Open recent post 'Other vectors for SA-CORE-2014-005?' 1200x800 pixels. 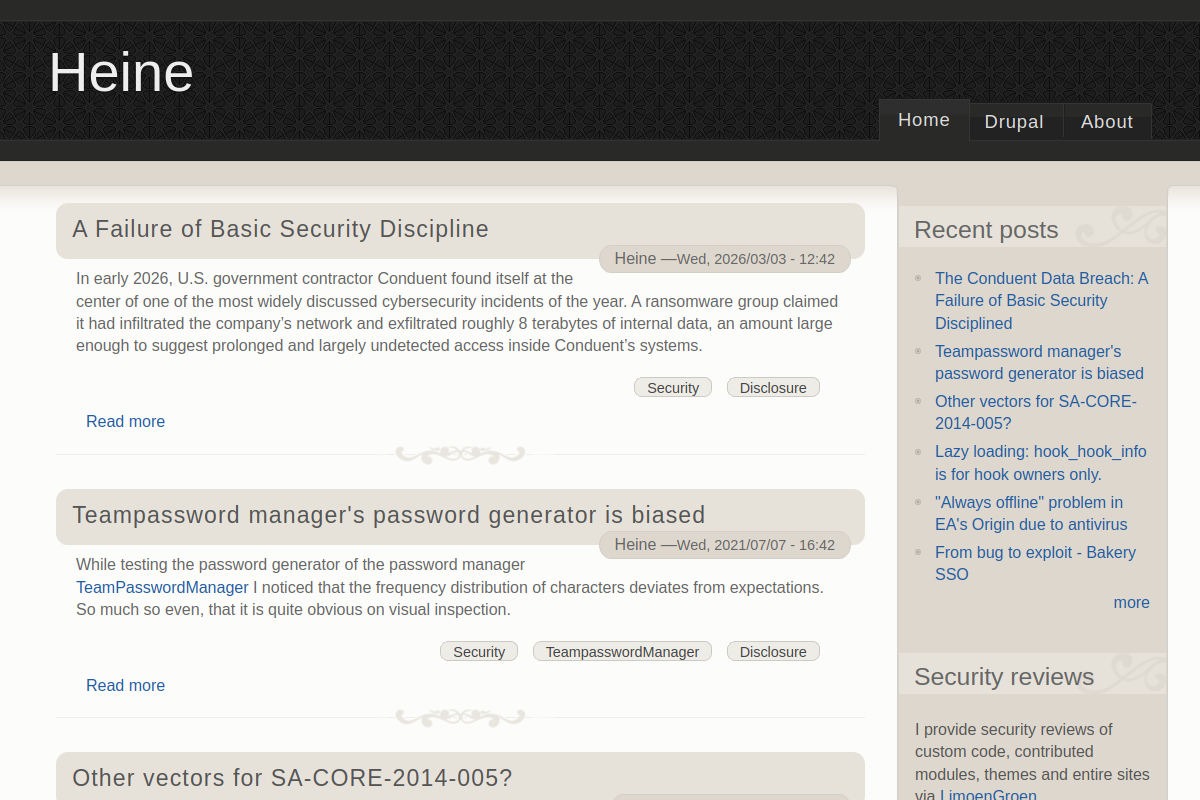tap(1036, 412)
